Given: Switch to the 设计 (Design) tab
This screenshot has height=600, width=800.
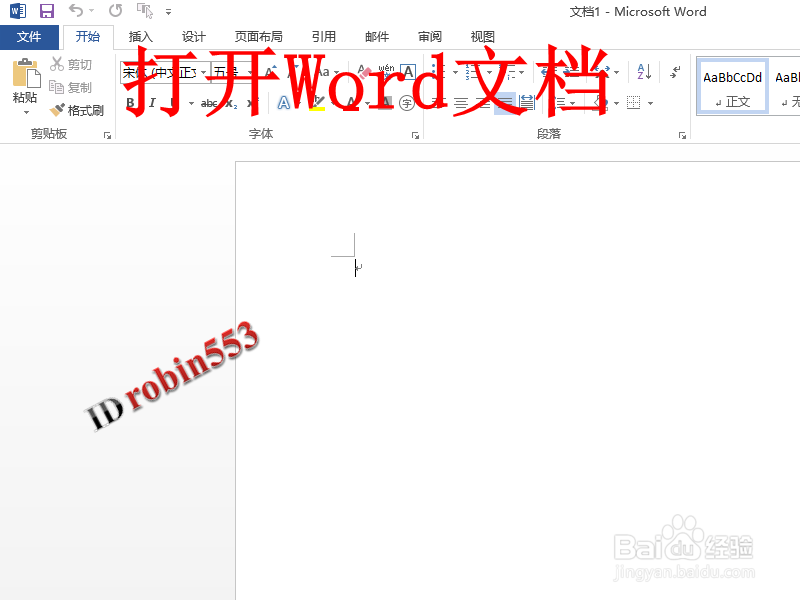Looking at the screenshot, I should pyautogui.click(x=193, y=37).
